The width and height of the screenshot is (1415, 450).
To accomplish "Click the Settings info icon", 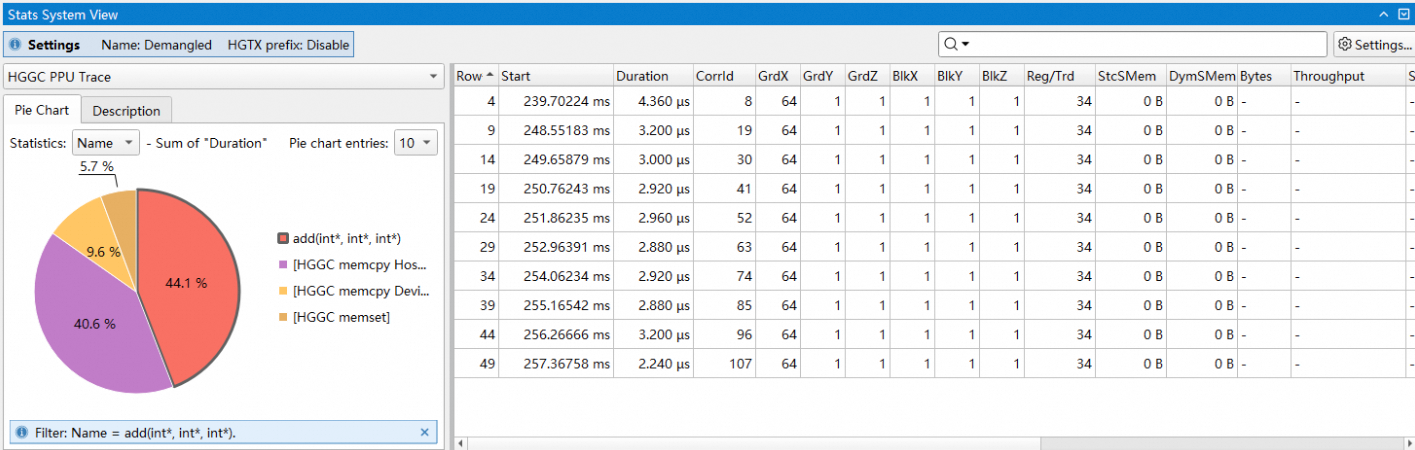I will (x=16, y=45).
